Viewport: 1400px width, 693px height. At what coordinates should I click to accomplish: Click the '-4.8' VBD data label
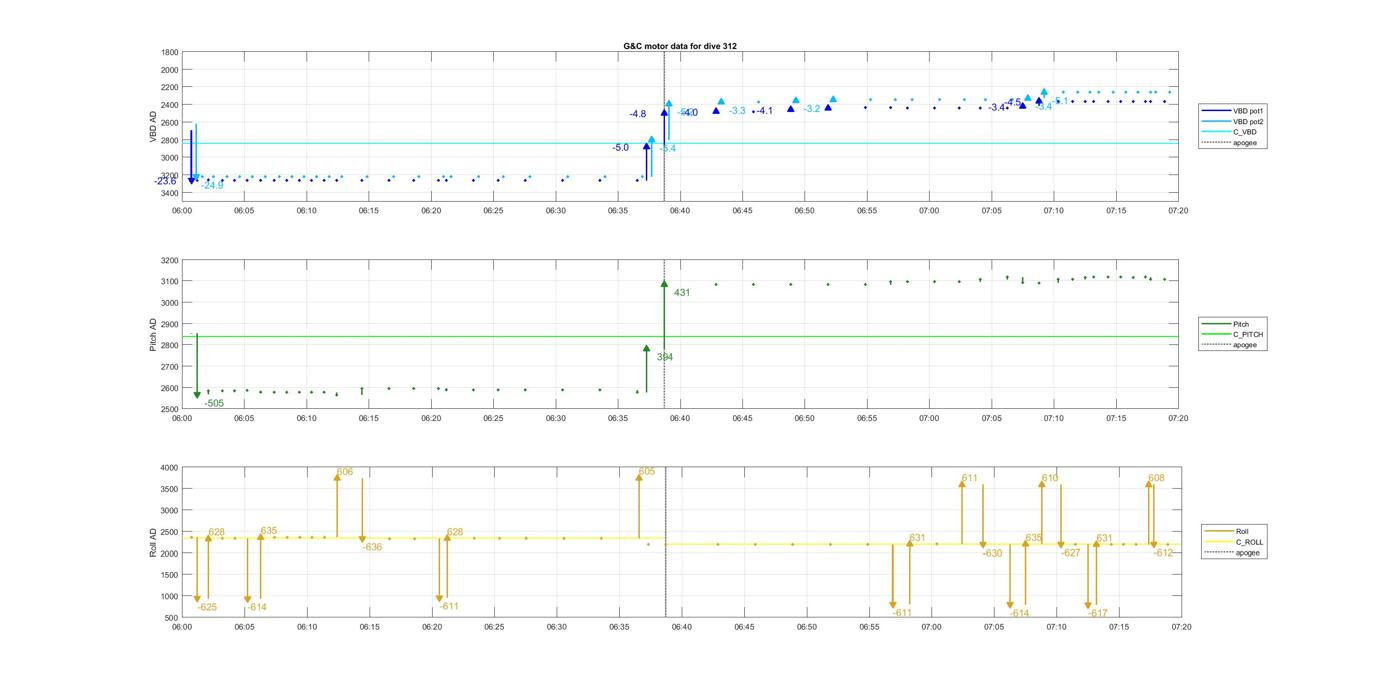638,114
